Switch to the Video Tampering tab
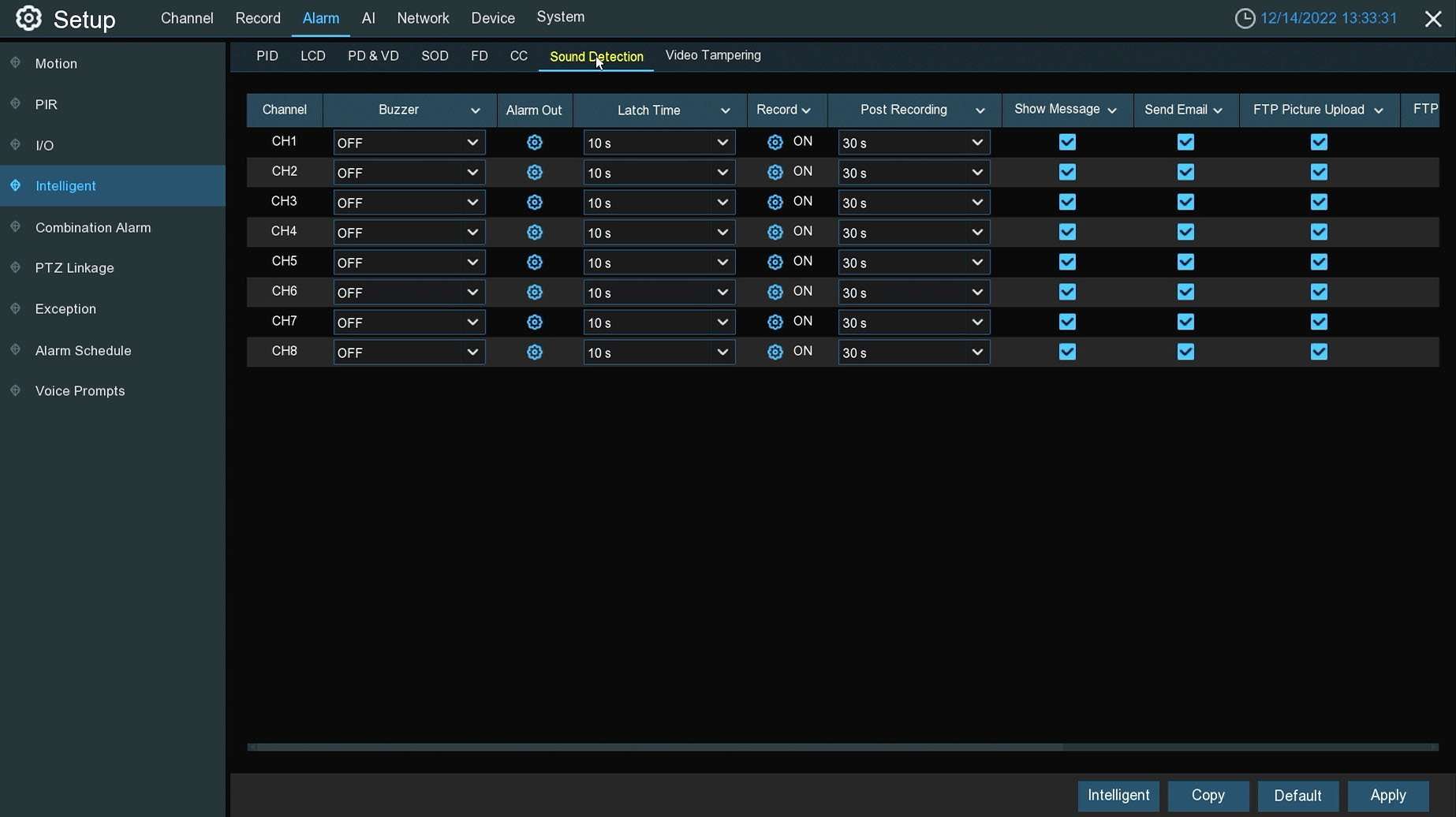The width and height of the screenshot is (1456, 817). (712, 55)
